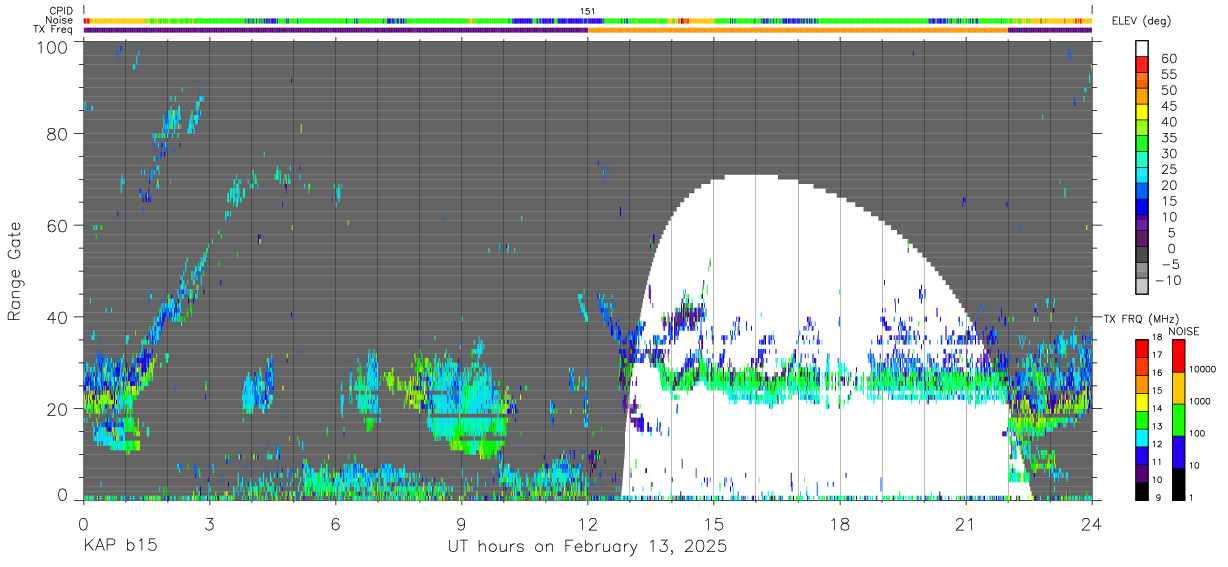Click the 55 label on the ELEV color bar
The width and height of the screenshot is (1228, 567).
tap(1168, 74)
